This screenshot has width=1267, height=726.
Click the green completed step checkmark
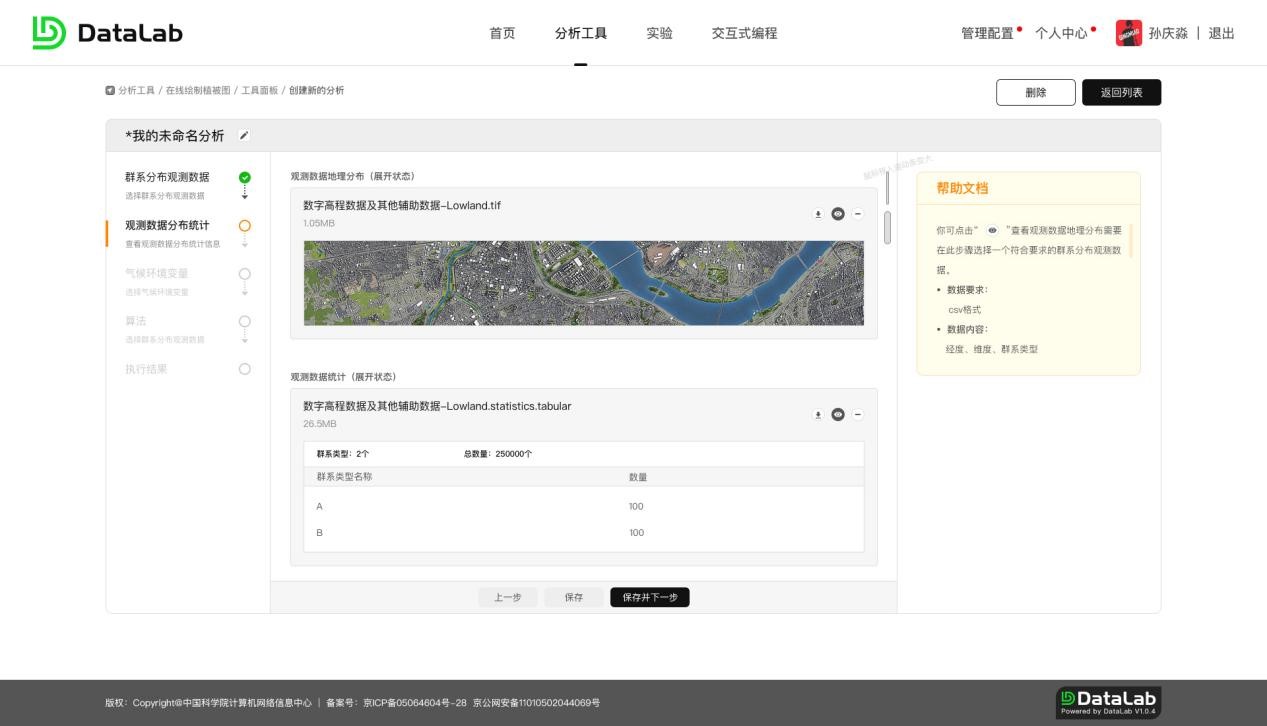tap(245, 178)
